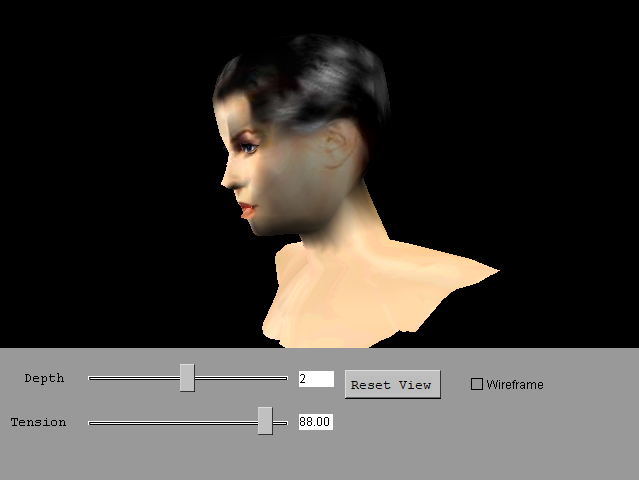Click the Reset View button

392,384
